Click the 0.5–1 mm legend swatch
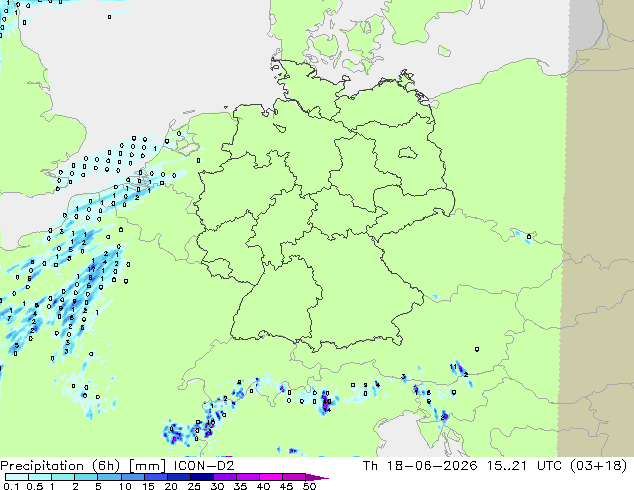This screenshot has height=490, width=634. [40, 477]
